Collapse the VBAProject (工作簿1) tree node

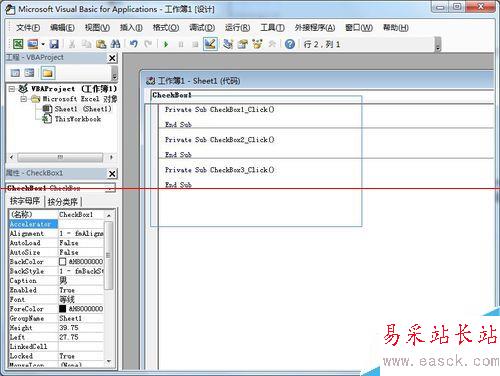tap(12, 89)
